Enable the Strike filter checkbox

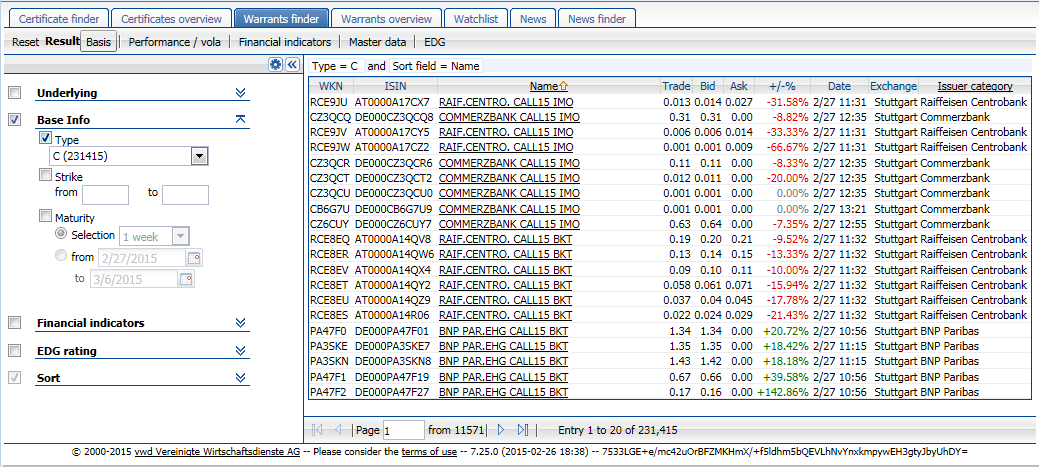click(45, 175)
